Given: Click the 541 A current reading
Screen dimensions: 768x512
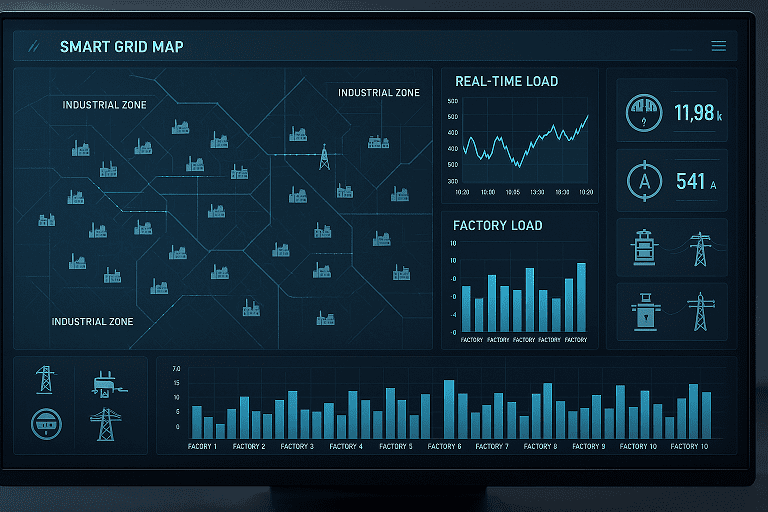Looking at the screenshot, I should pos(697,181).
